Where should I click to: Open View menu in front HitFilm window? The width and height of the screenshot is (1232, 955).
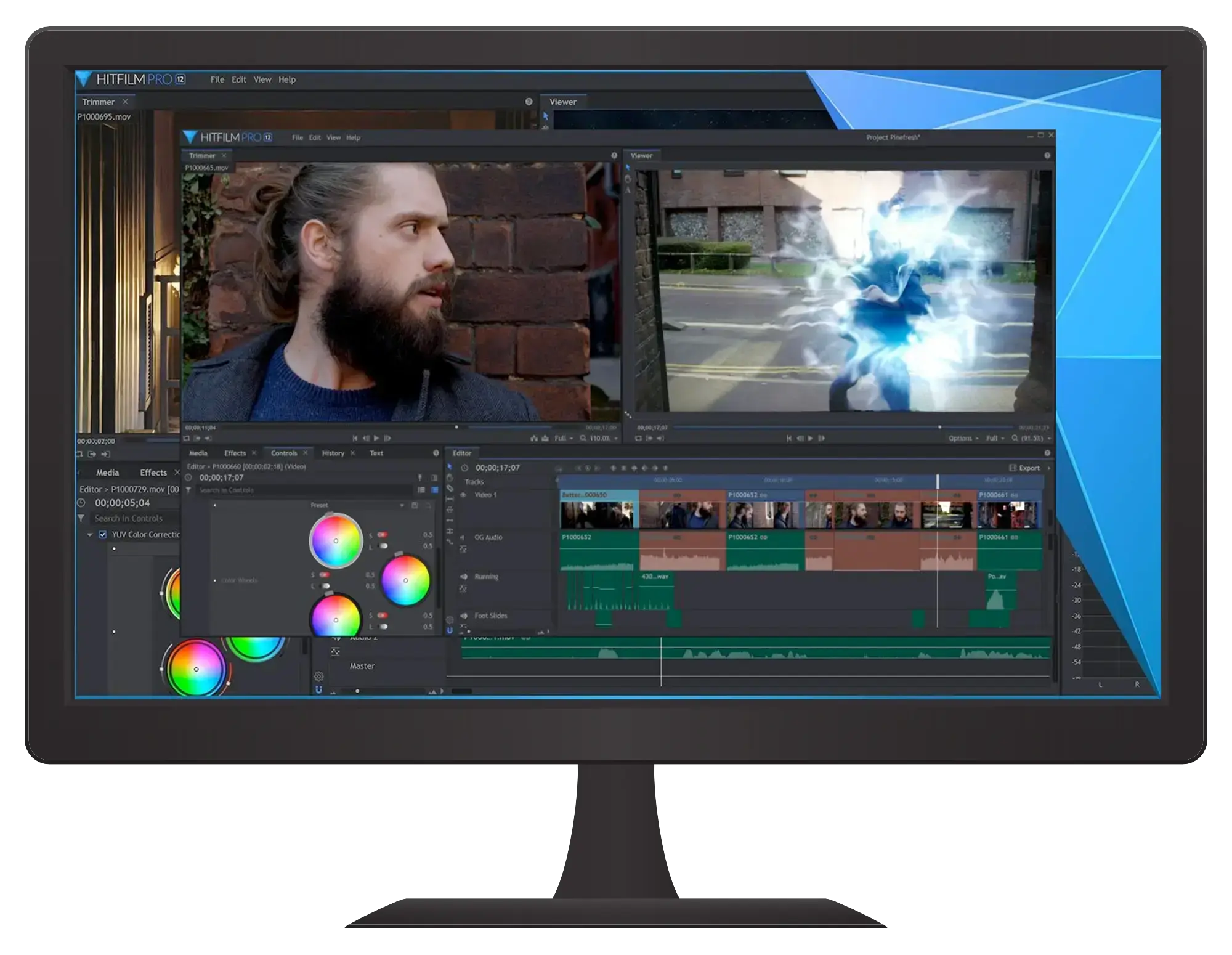coord(333,137)
